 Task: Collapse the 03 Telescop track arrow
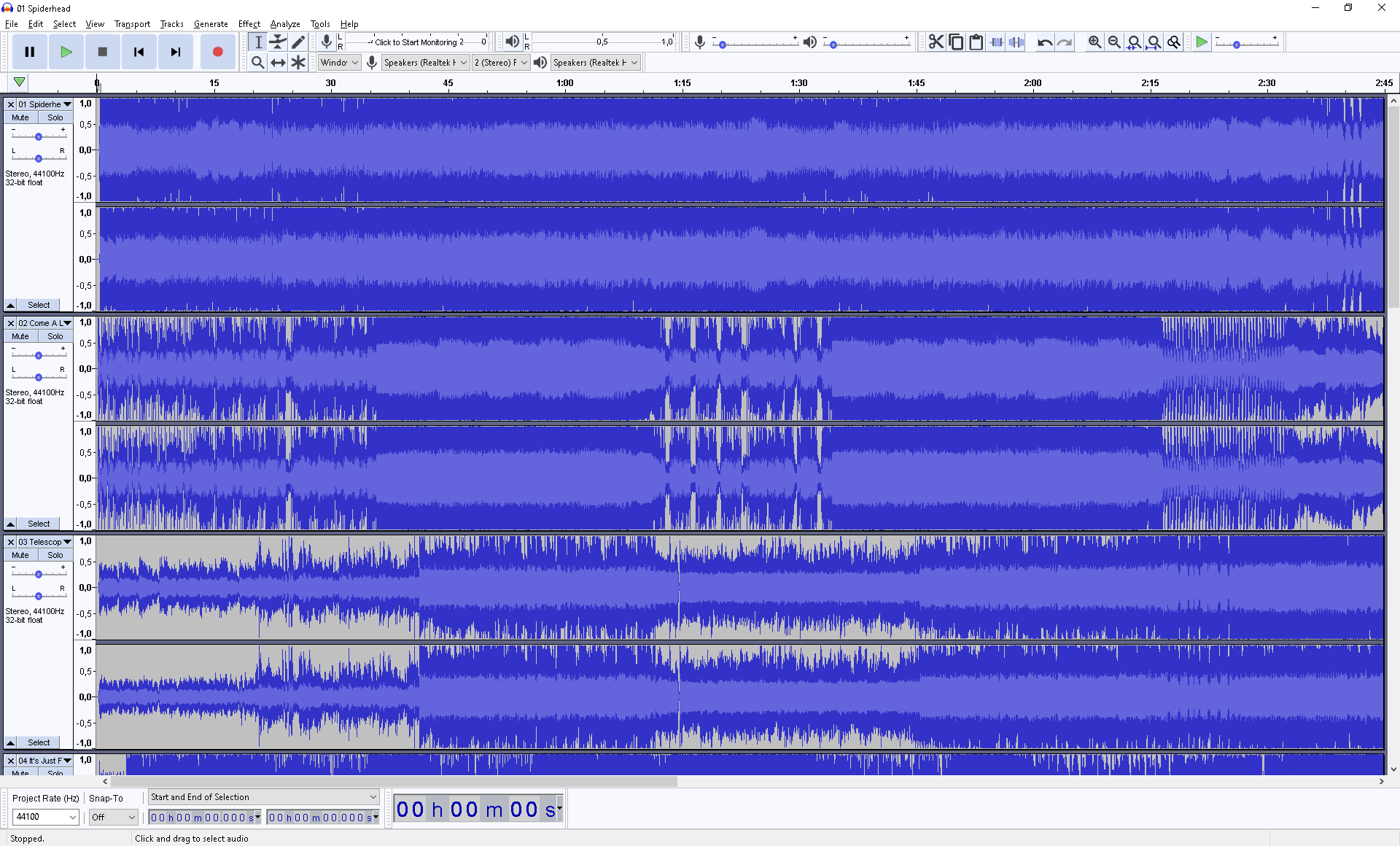[10, 742]
